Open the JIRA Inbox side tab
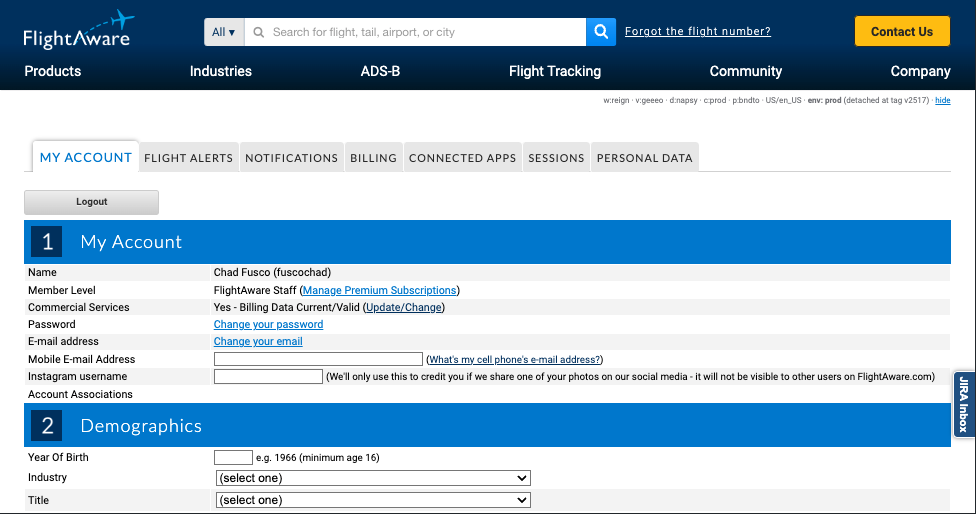Viewport: 976px width, 514px height. coord(964,404)
